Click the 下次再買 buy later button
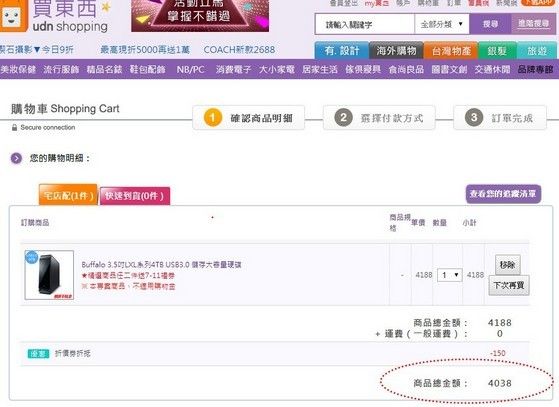 (x=509, y=285)
